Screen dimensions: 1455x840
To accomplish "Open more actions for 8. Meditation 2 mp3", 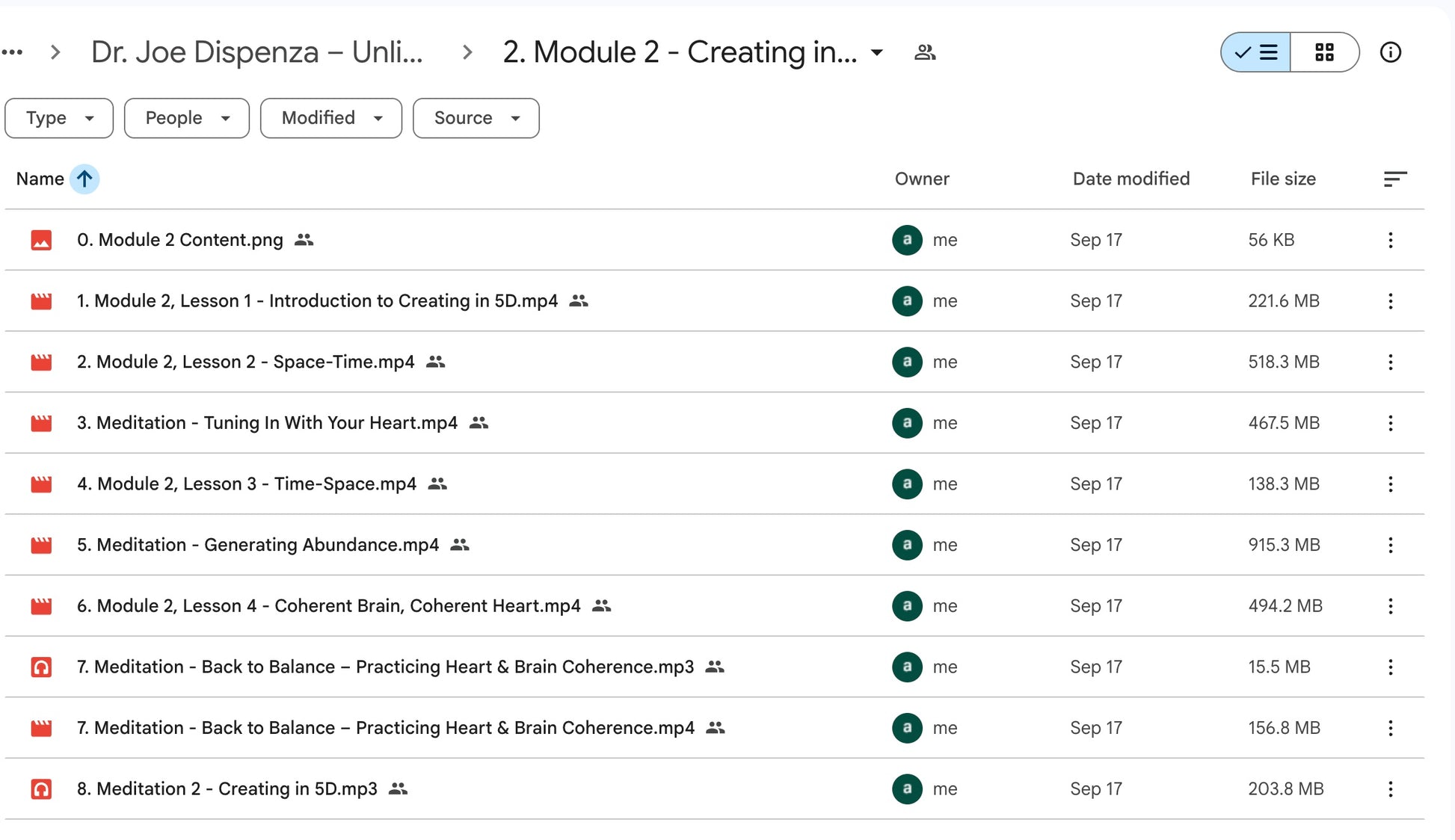I will [1390, 789].
